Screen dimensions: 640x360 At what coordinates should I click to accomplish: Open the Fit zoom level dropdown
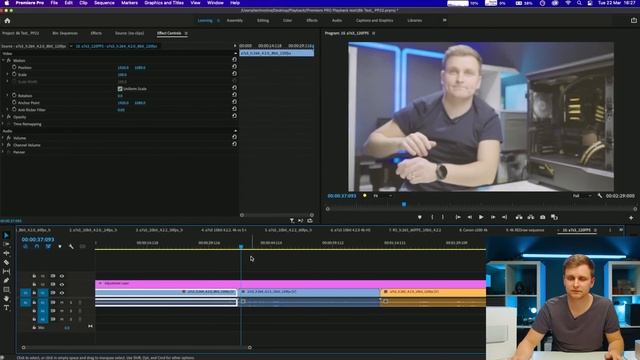coord(382,196)
